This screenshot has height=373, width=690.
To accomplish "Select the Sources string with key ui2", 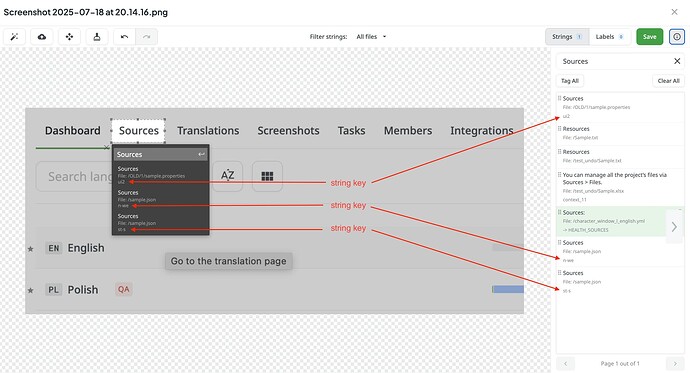I will [x=620, y=107].
